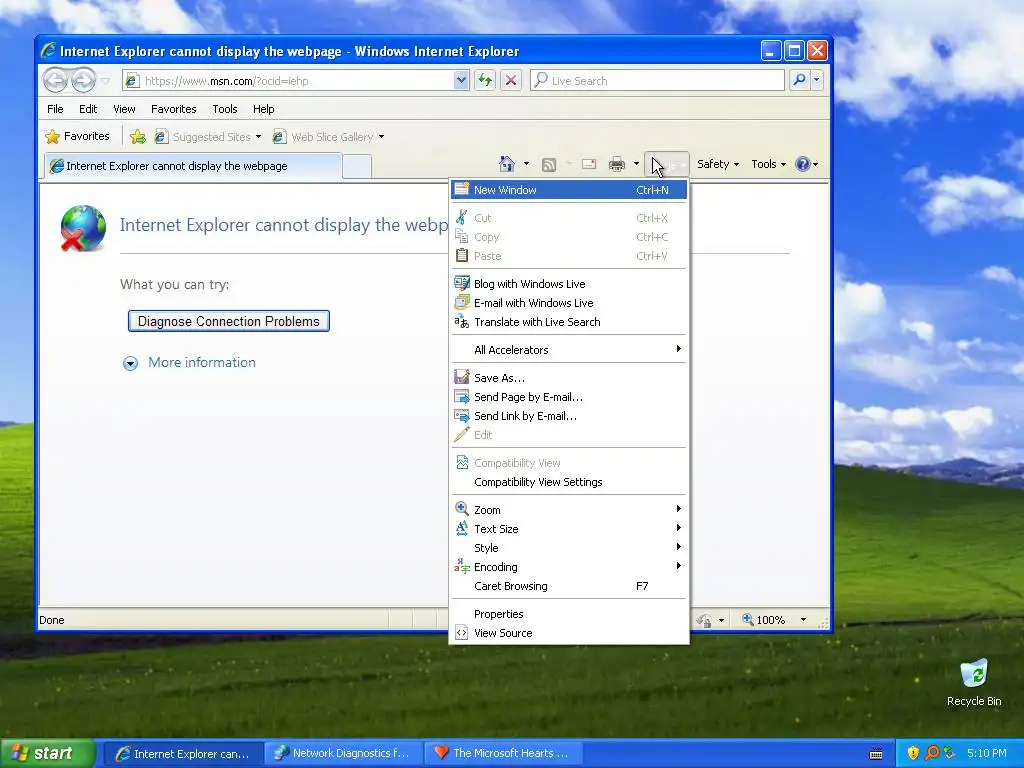This screenshot has width=1024, height=768.
Task: Open the Style submenu
Action: pos(569,548)
